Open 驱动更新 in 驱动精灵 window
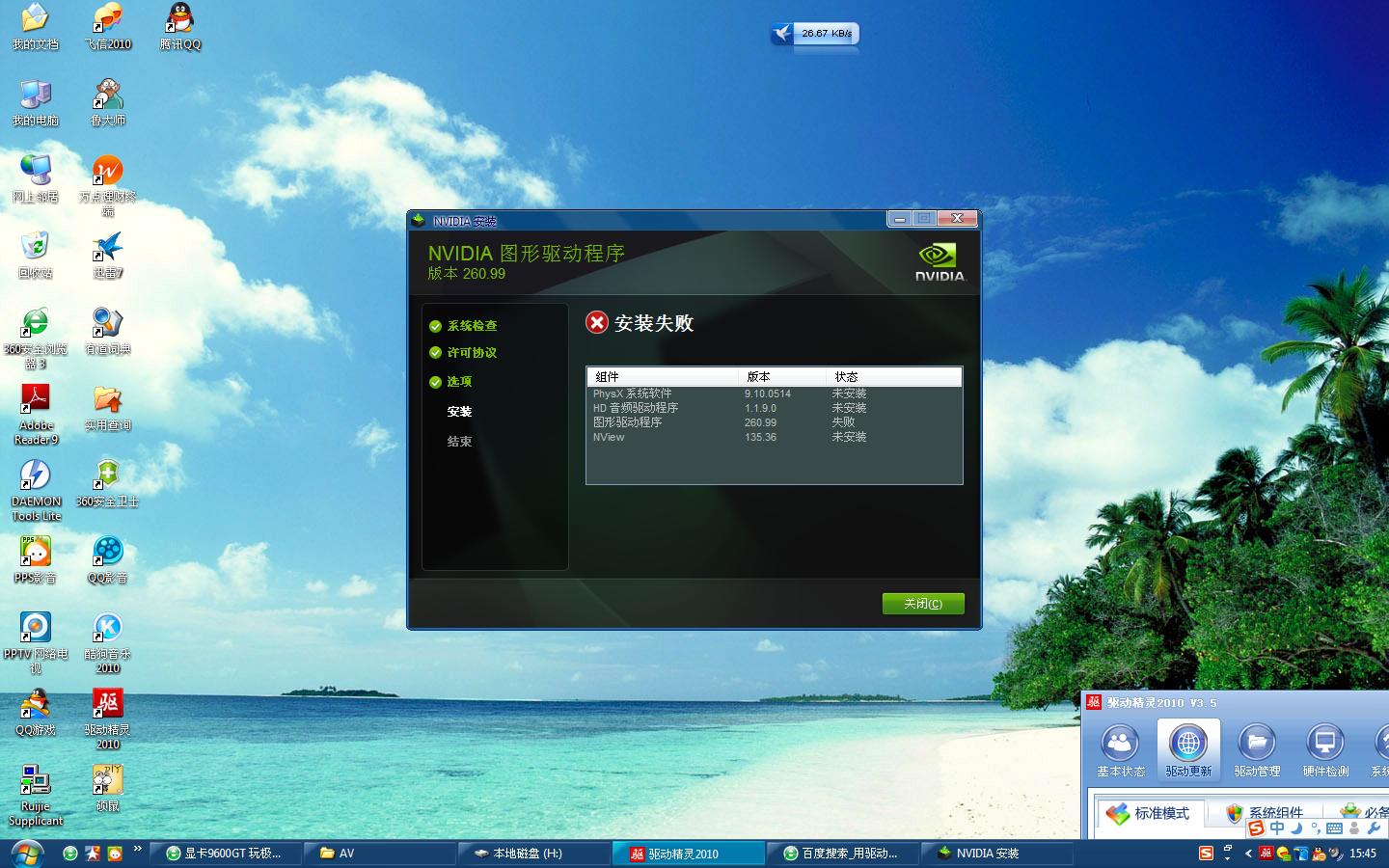 (1188, 750)
